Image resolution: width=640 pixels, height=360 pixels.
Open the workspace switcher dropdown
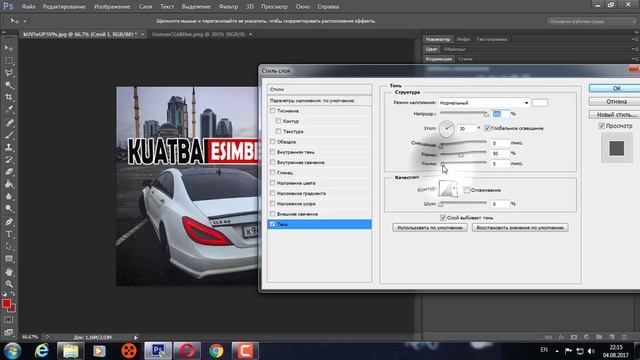(591, 21)
